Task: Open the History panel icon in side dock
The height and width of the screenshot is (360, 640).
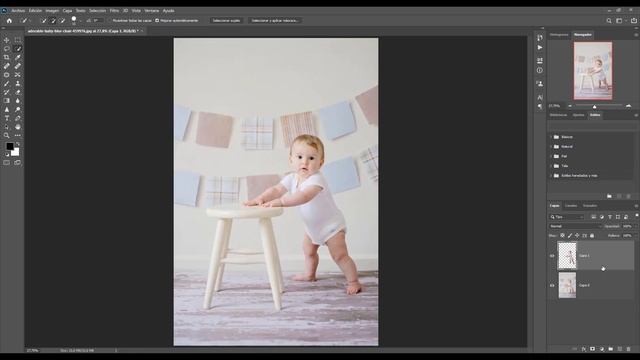Action: tap(540, 38)
